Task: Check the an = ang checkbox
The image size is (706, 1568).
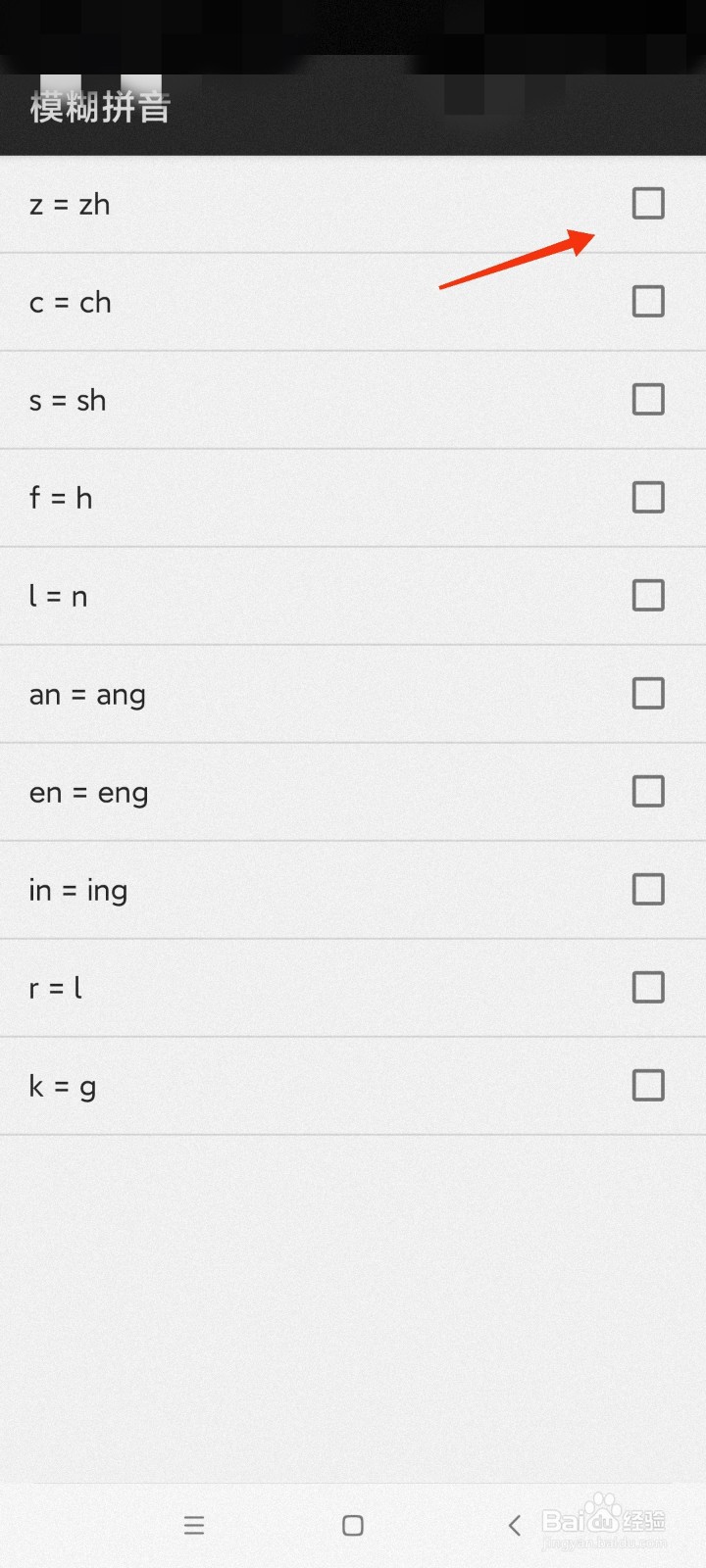Action: (648, 694)
